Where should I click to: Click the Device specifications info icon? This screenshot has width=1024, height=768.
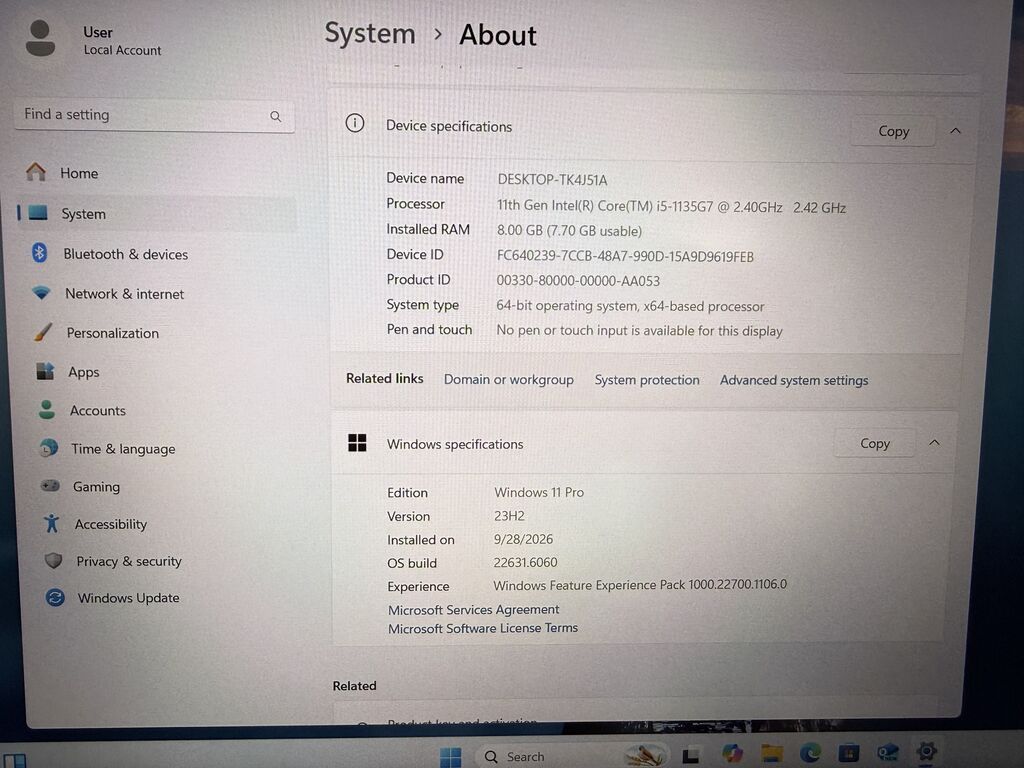tap(355, 123)
